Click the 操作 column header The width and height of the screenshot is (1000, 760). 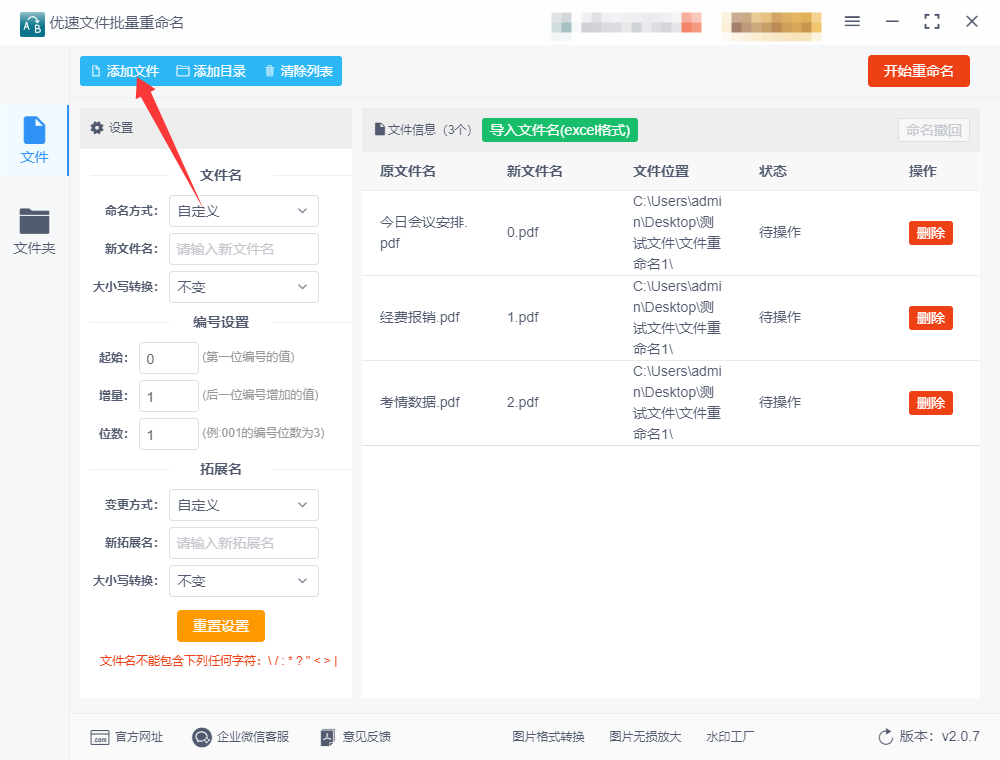coord(922,171)
